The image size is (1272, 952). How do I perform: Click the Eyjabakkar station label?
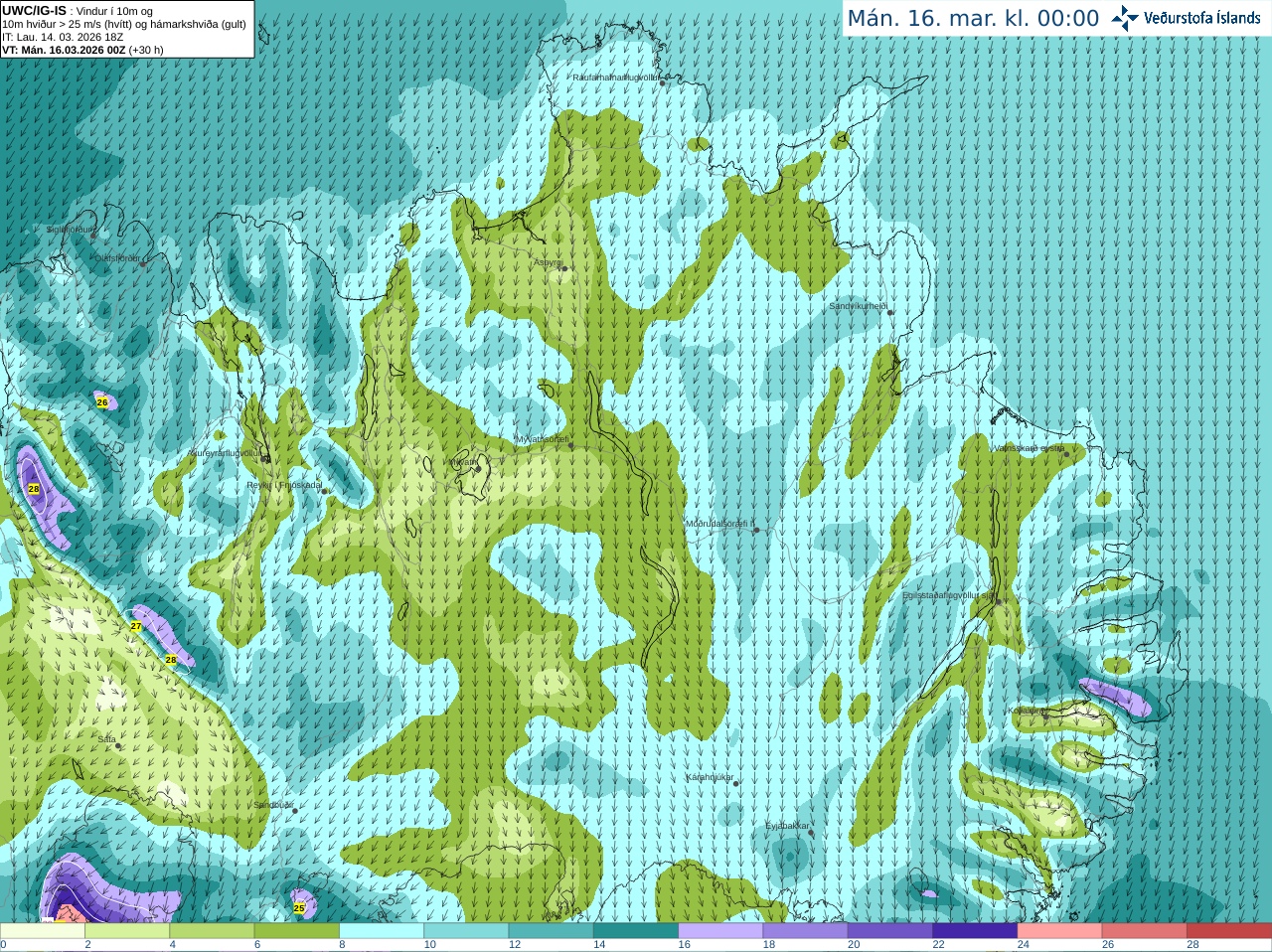coord(788,826)
